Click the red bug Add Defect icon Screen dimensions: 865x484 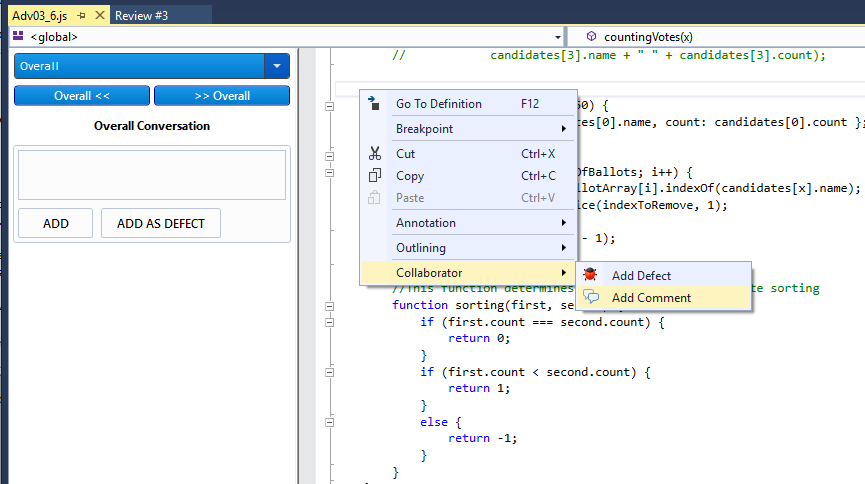coord(591,275)
